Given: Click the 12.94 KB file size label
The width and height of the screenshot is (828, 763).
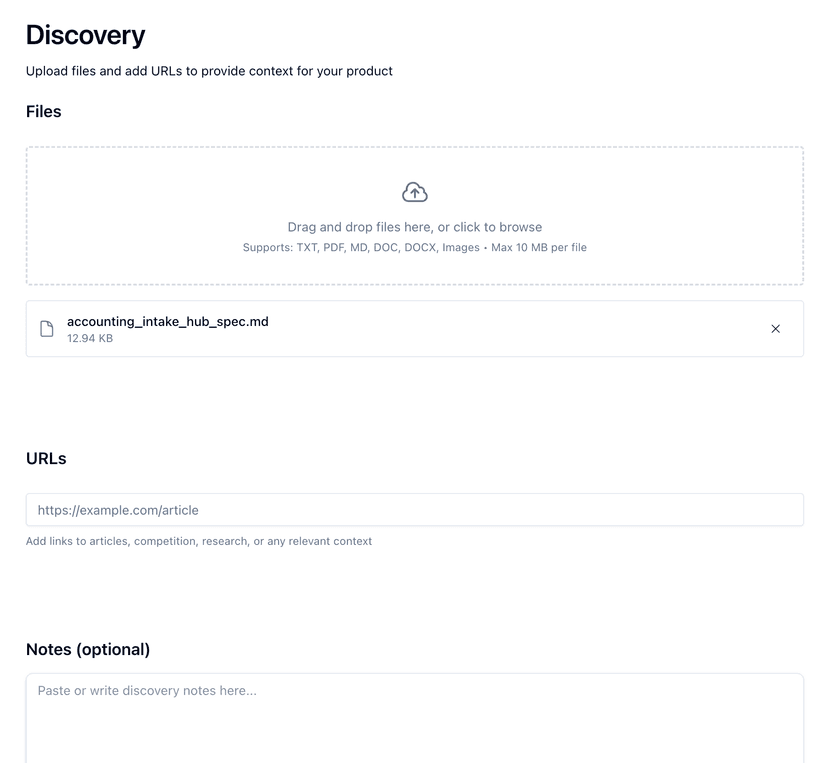Looking at the screenshot, I should 89,338.
